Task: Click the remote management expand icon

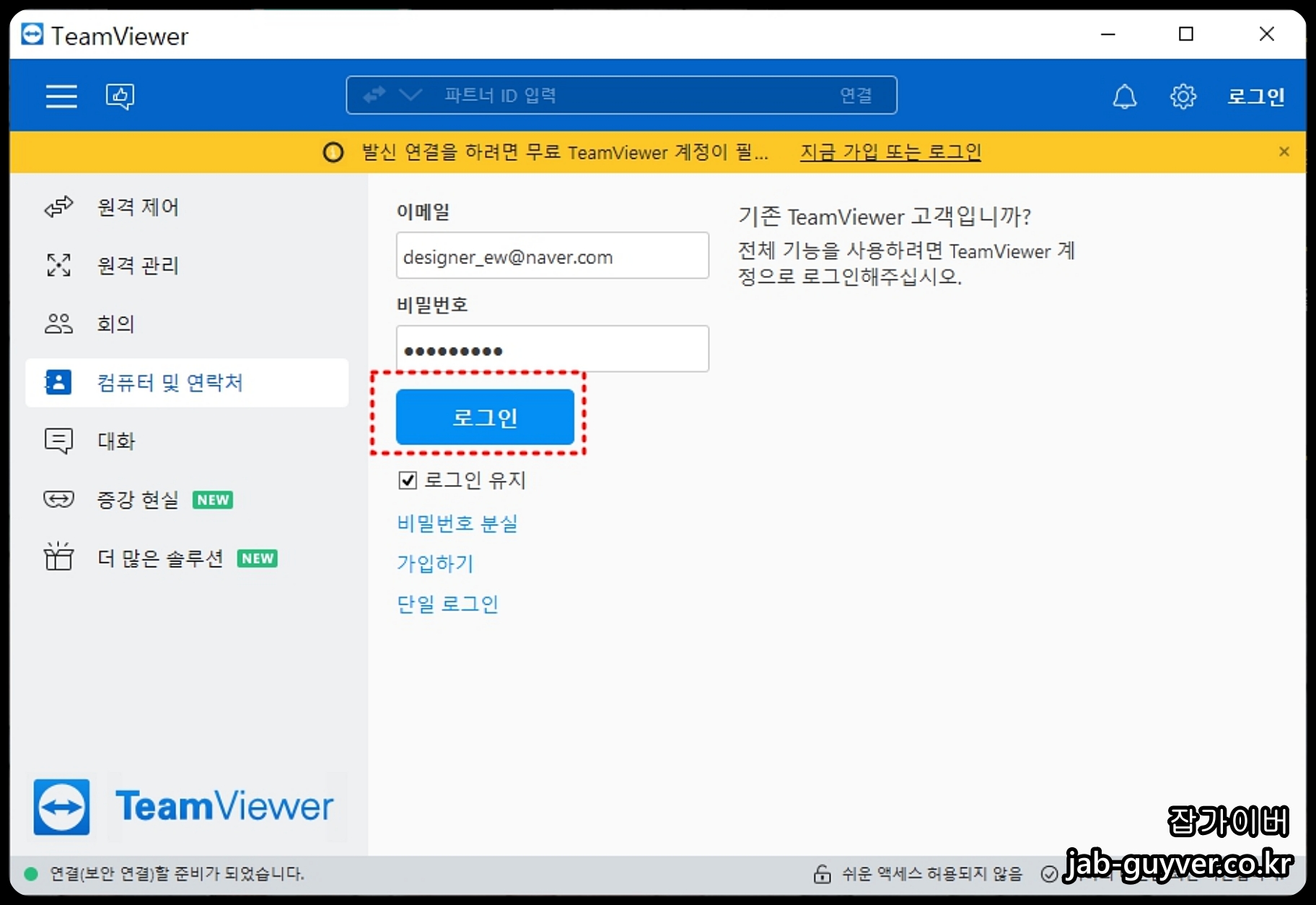Action: tap(58, 266)
